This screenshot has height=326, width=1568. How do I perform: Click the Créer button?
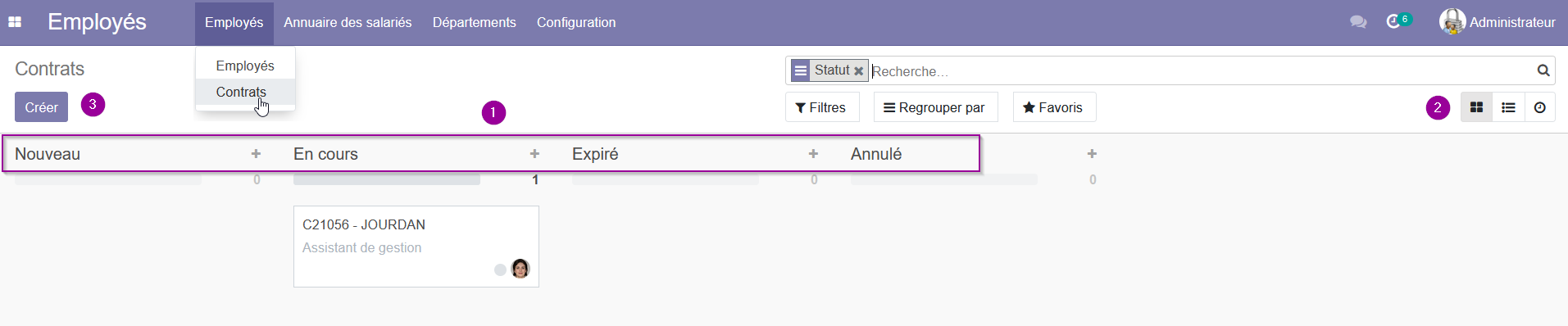(41, 107)
